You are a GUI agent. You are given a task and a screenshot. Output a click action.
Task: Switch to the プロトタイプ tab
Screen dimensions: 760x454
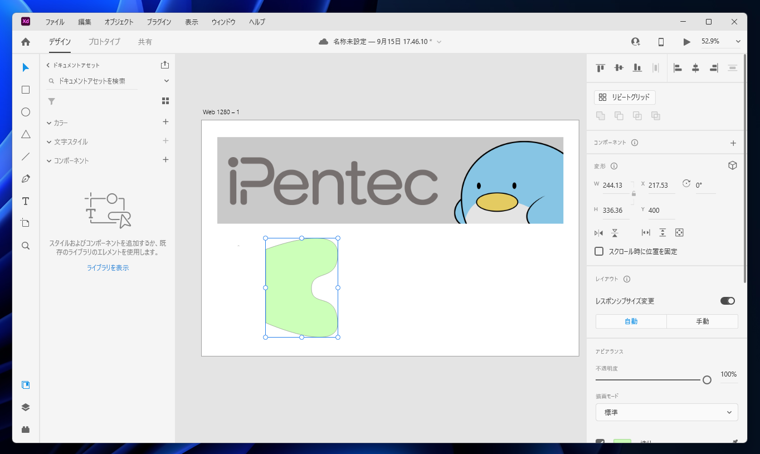(104, 42)
